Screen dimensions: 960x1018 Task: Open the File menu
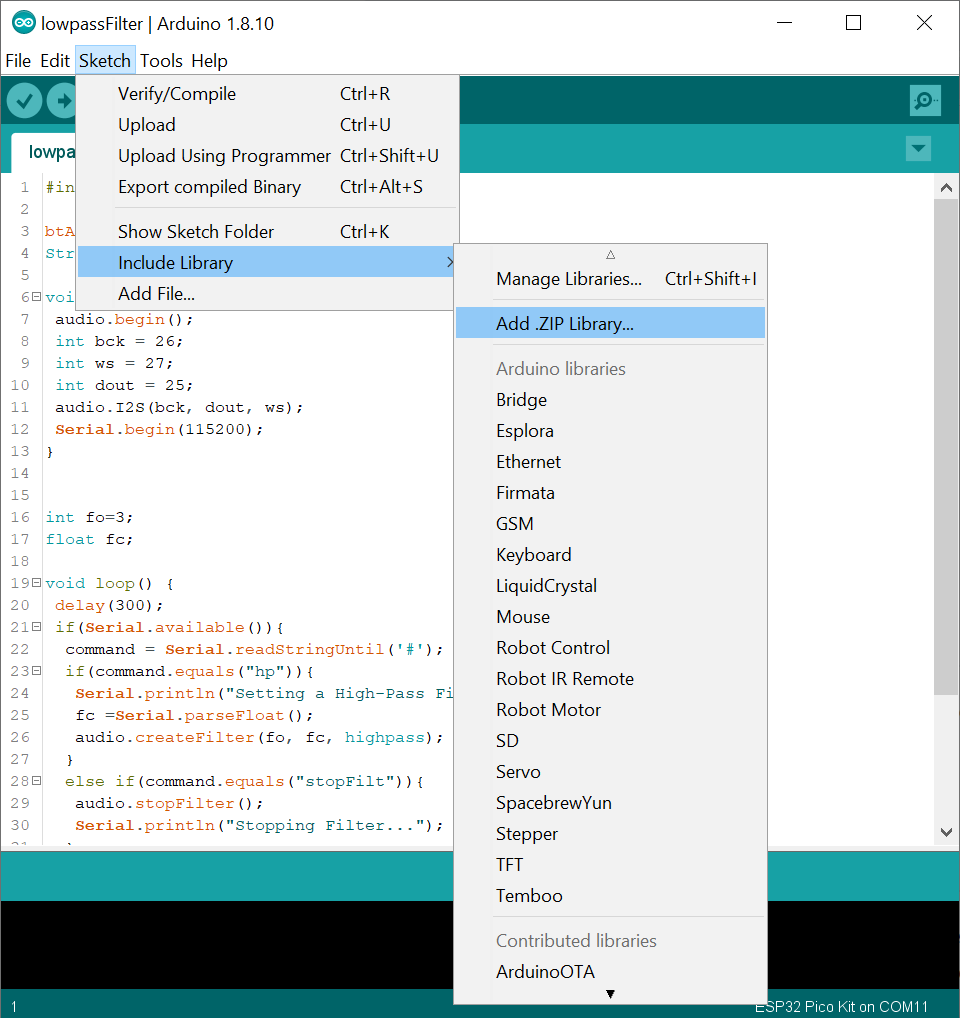[x=18, y=61]
